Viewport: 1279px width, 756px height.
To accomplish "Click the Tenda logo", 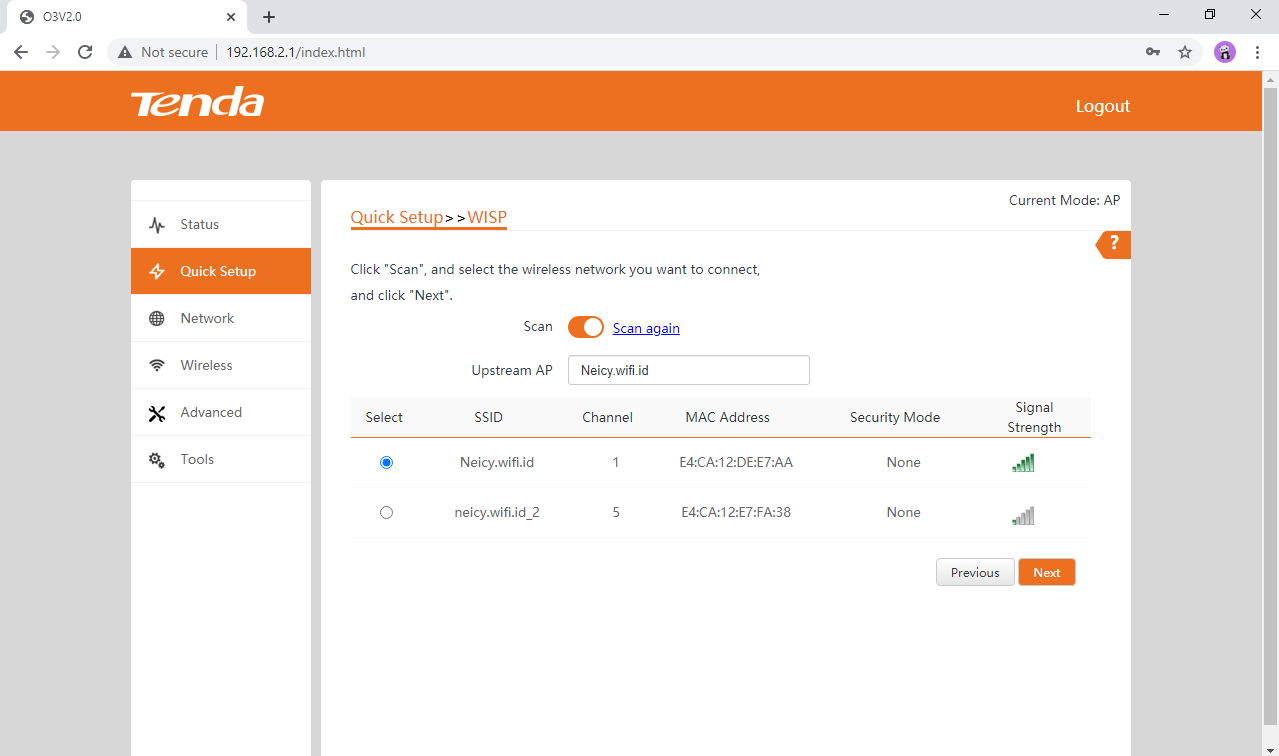I will pos(197,101).
